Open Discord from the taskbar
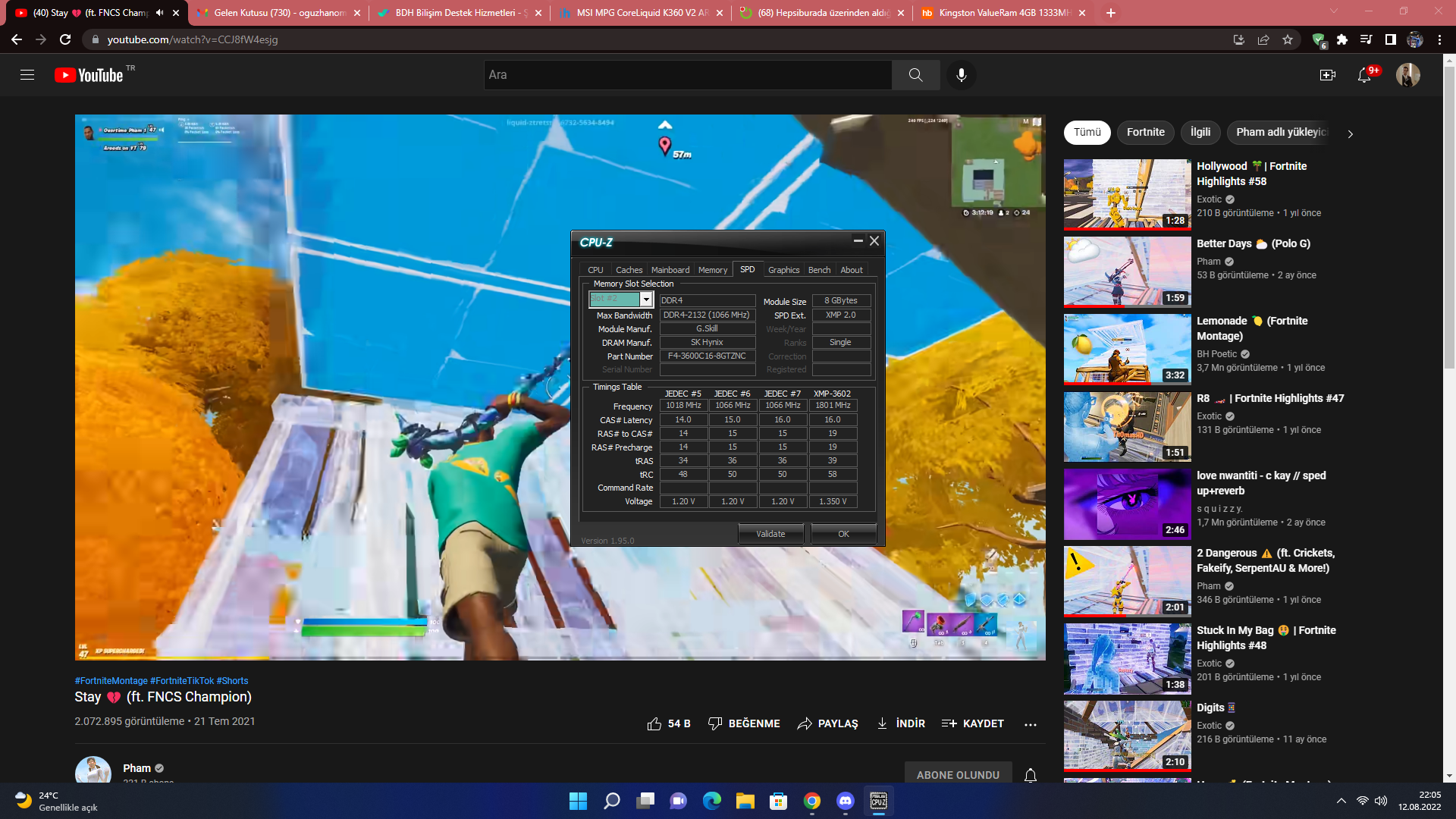The width and height of the screenshot is (1456, 819). pos(845,801)
